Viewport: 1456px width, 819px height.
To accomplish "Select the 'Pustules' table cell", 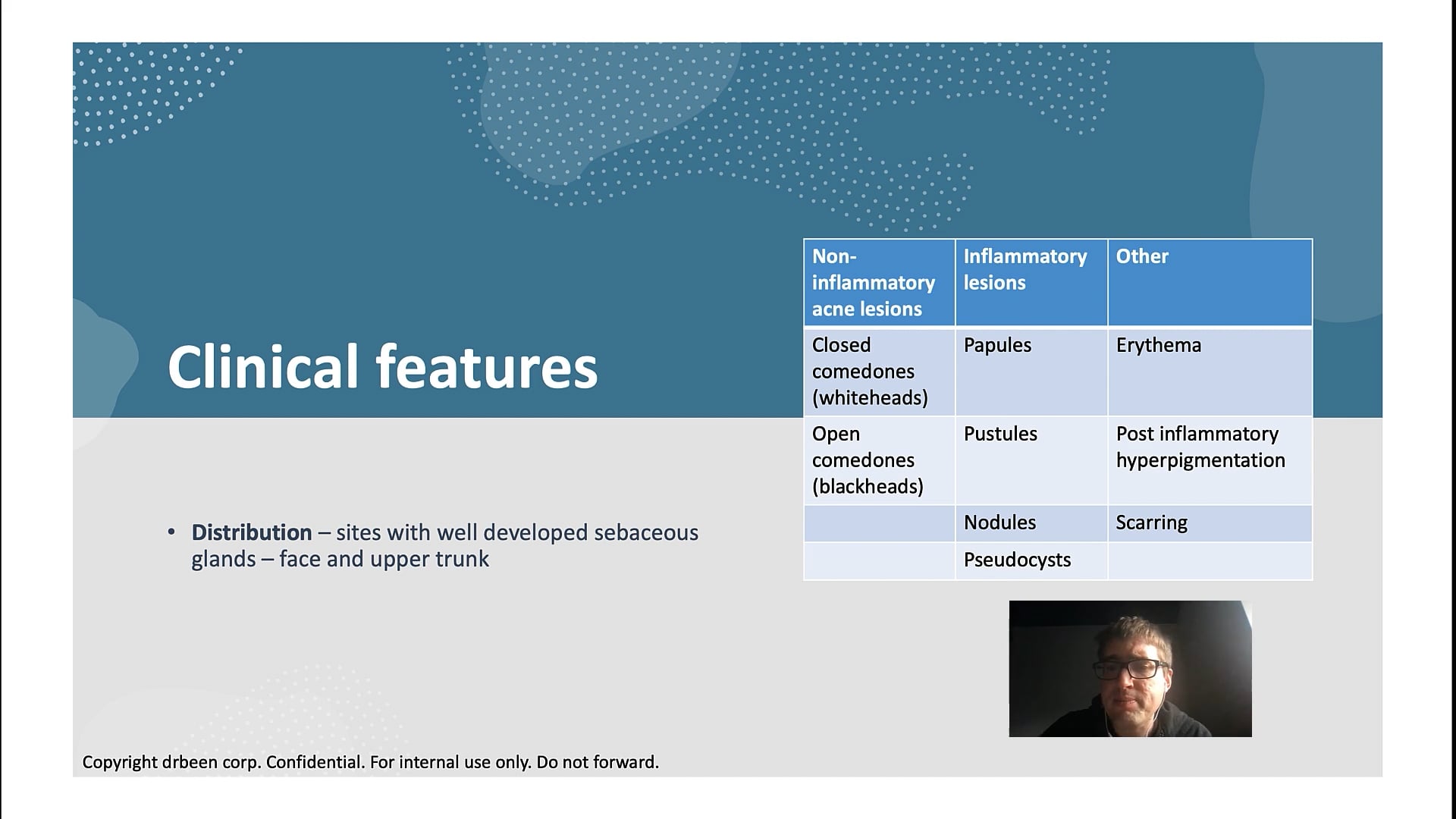I will tap(1031, 460).
